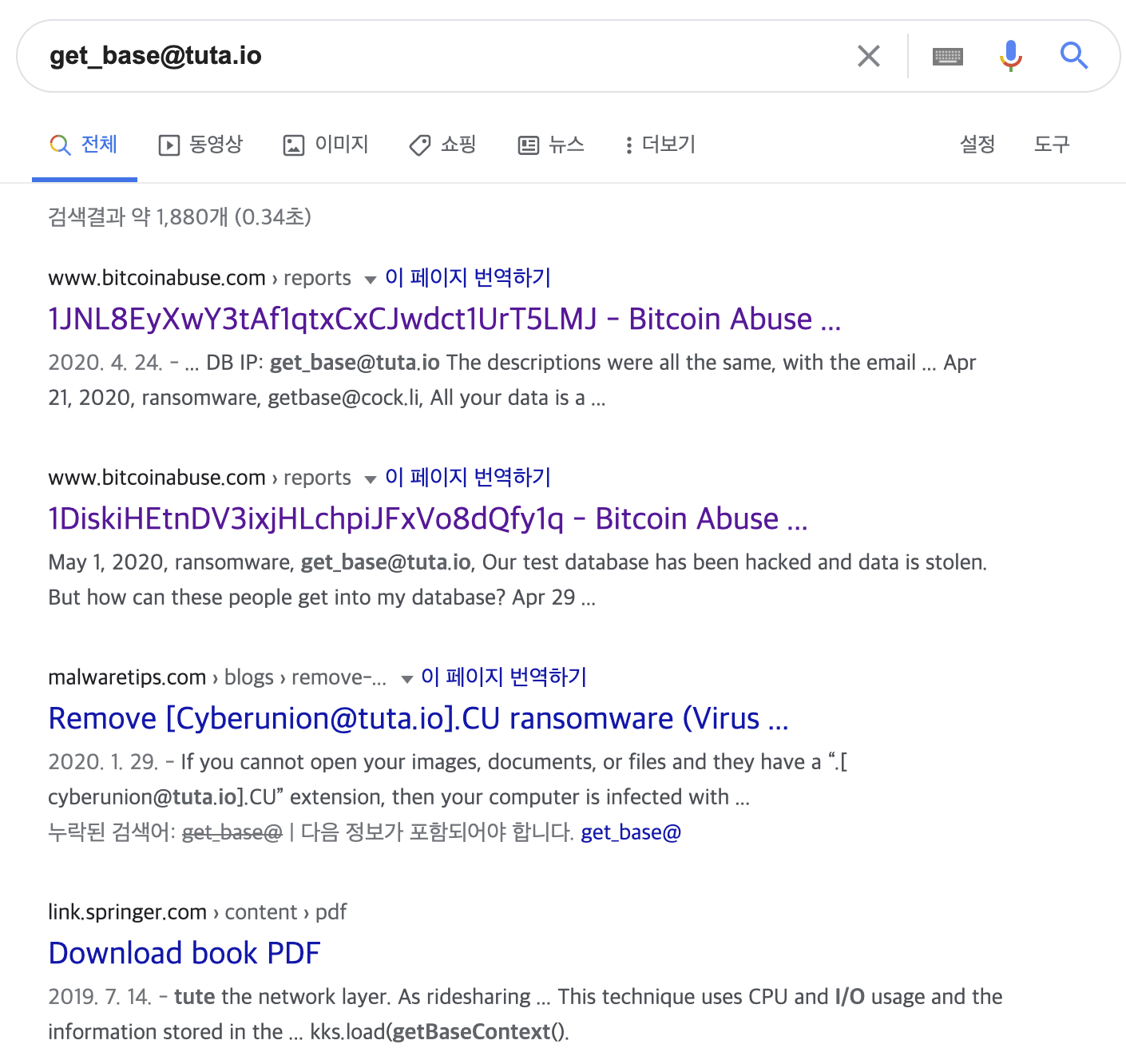Viewport: 1126px width, 1064px height.
Task: Submit search with the blue magnifier icon
Action: tap(1074, 56)
